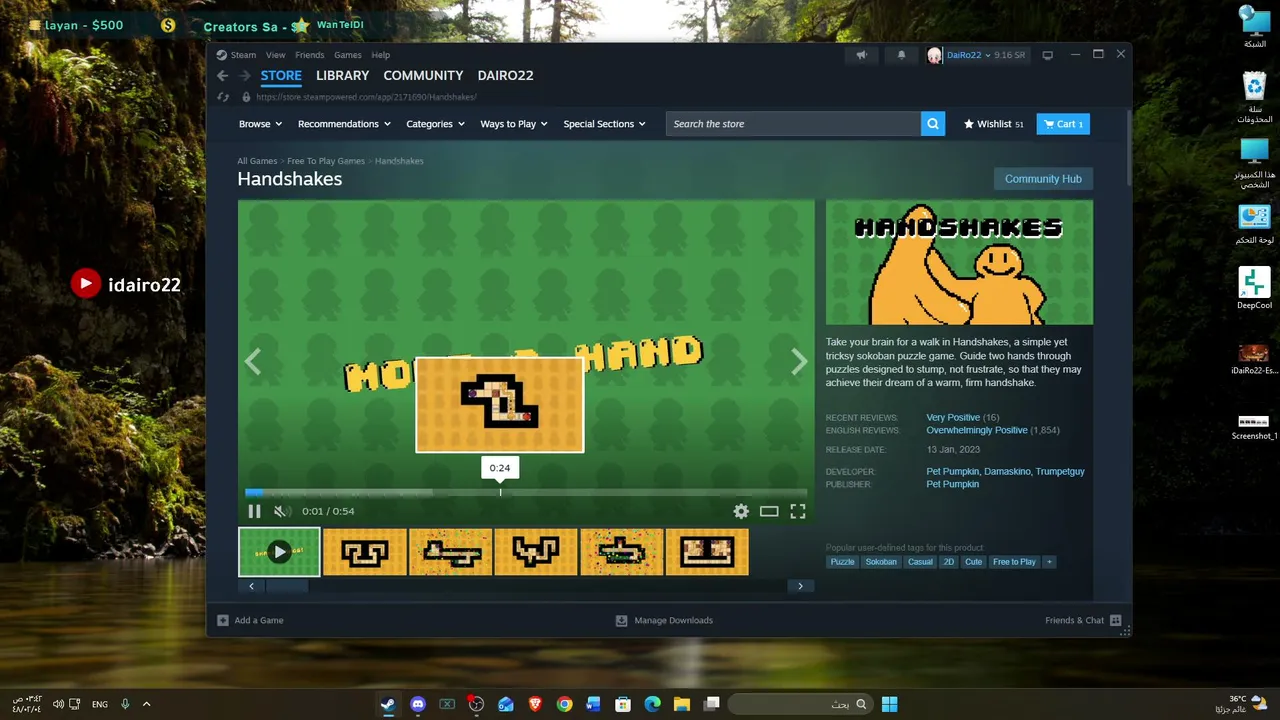Open Google Chrome from the taskbar
This screenshot has height=720, width=1280.
564,704
